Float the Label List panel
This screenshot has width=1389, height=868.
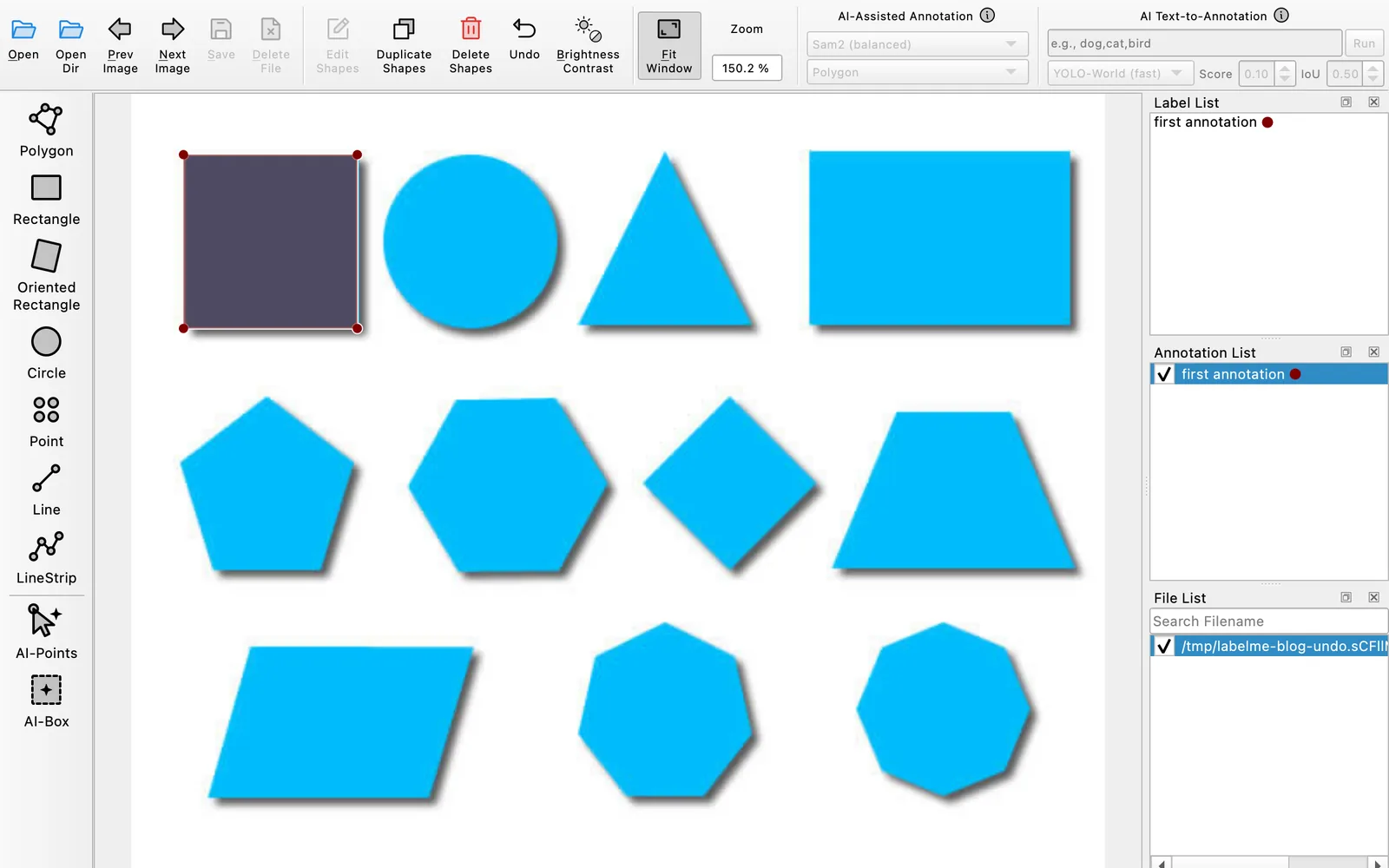point(1346,102)
